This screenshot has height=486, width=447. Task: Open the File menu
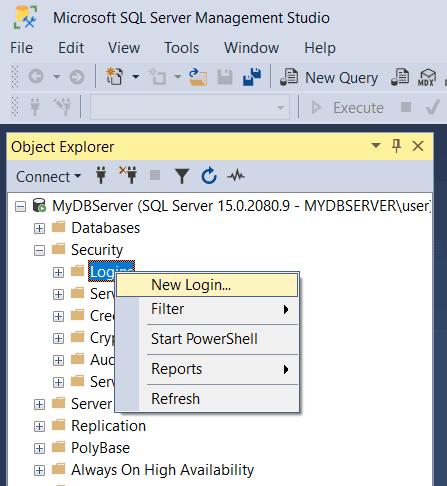[21, 48]
